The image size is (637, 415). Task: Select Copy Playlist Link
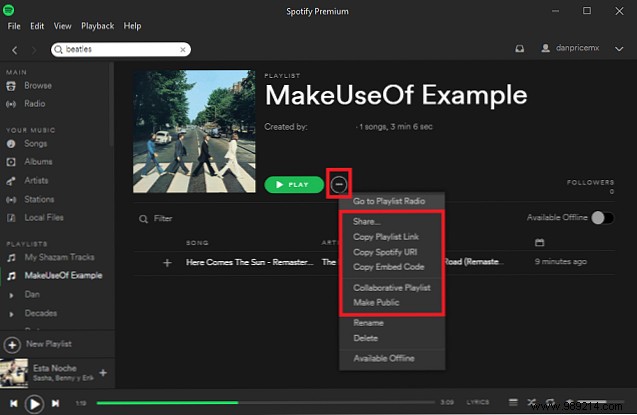click(x=392, y=237)
